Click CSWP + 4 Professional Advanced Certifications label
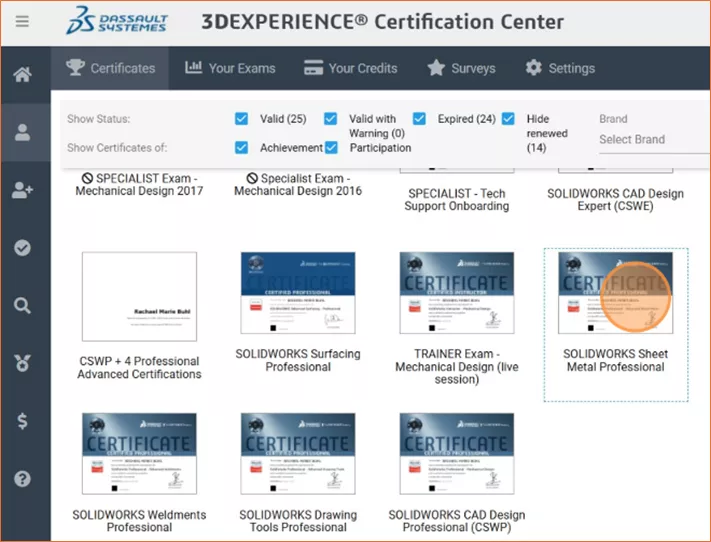The height and width of the screenshot is (542, 711). 139,368
